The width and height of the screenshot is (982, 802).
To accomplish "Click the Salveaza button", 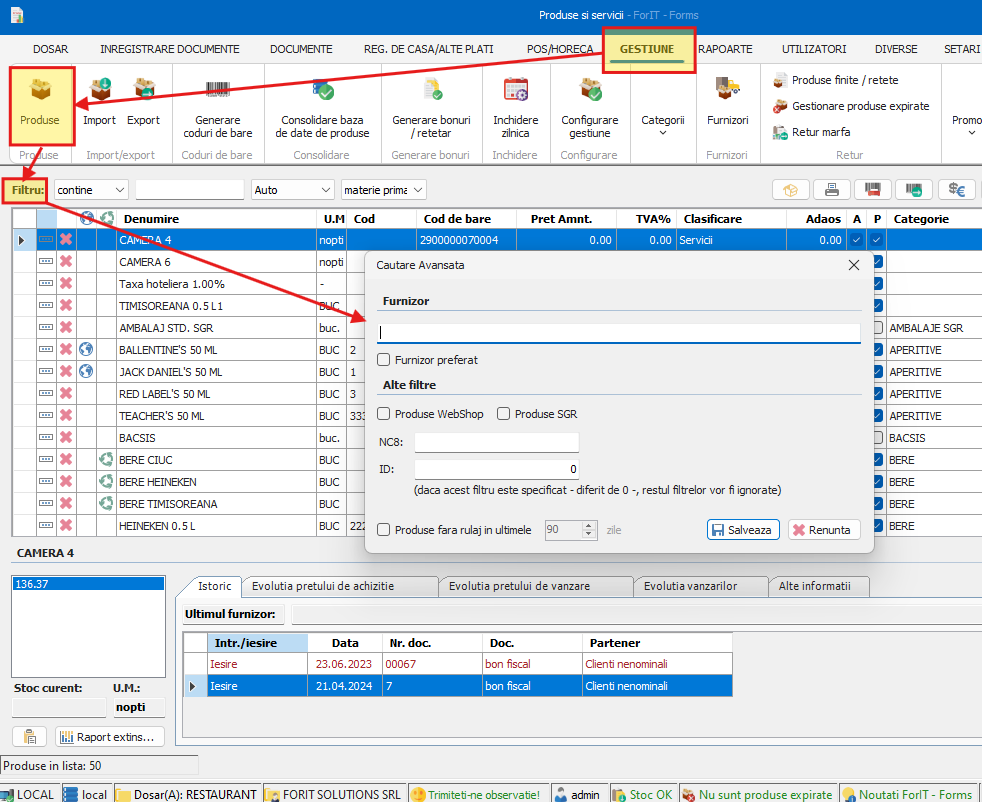I will click(743, 530).
